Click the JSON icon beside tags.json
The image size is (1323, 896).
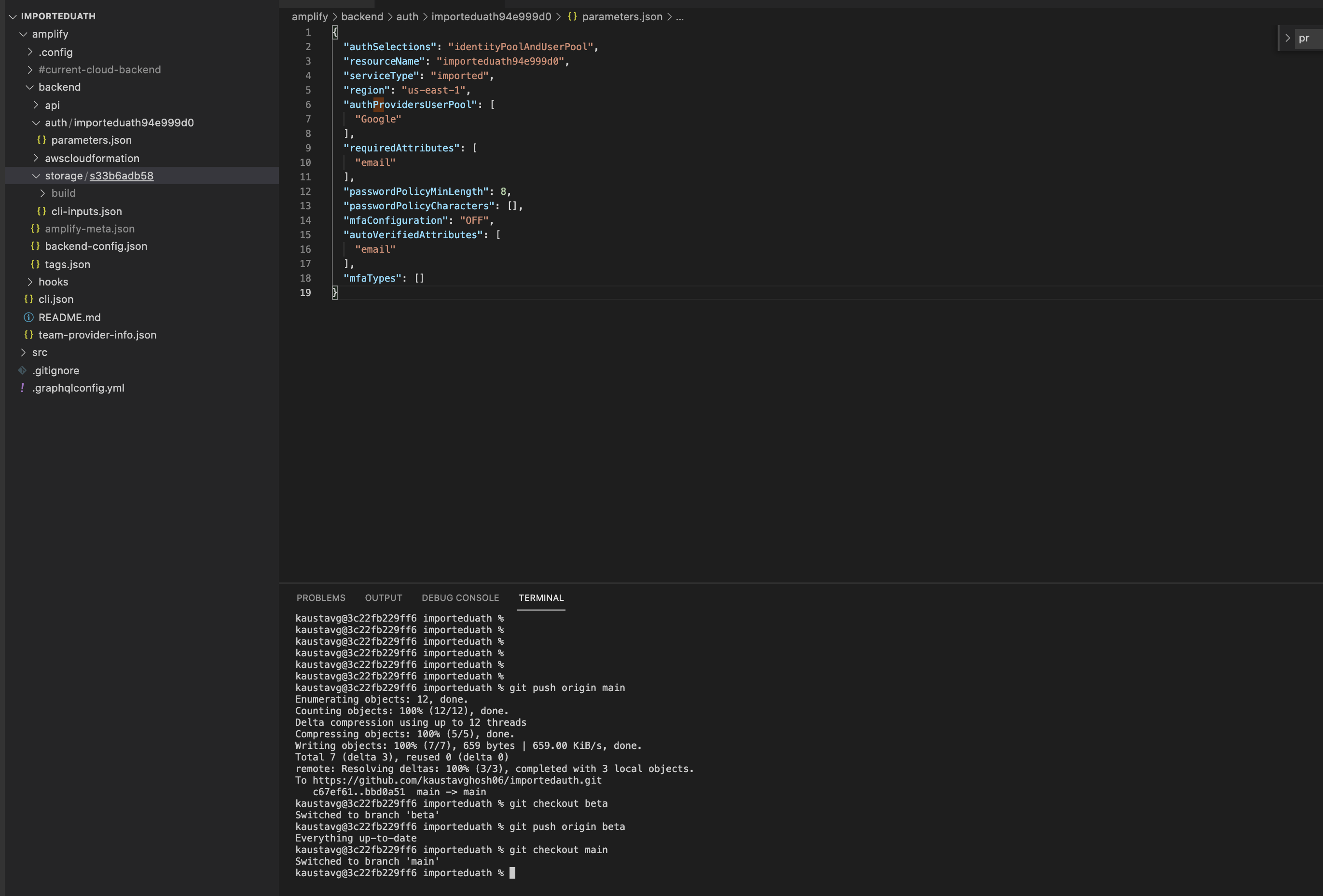34,264
